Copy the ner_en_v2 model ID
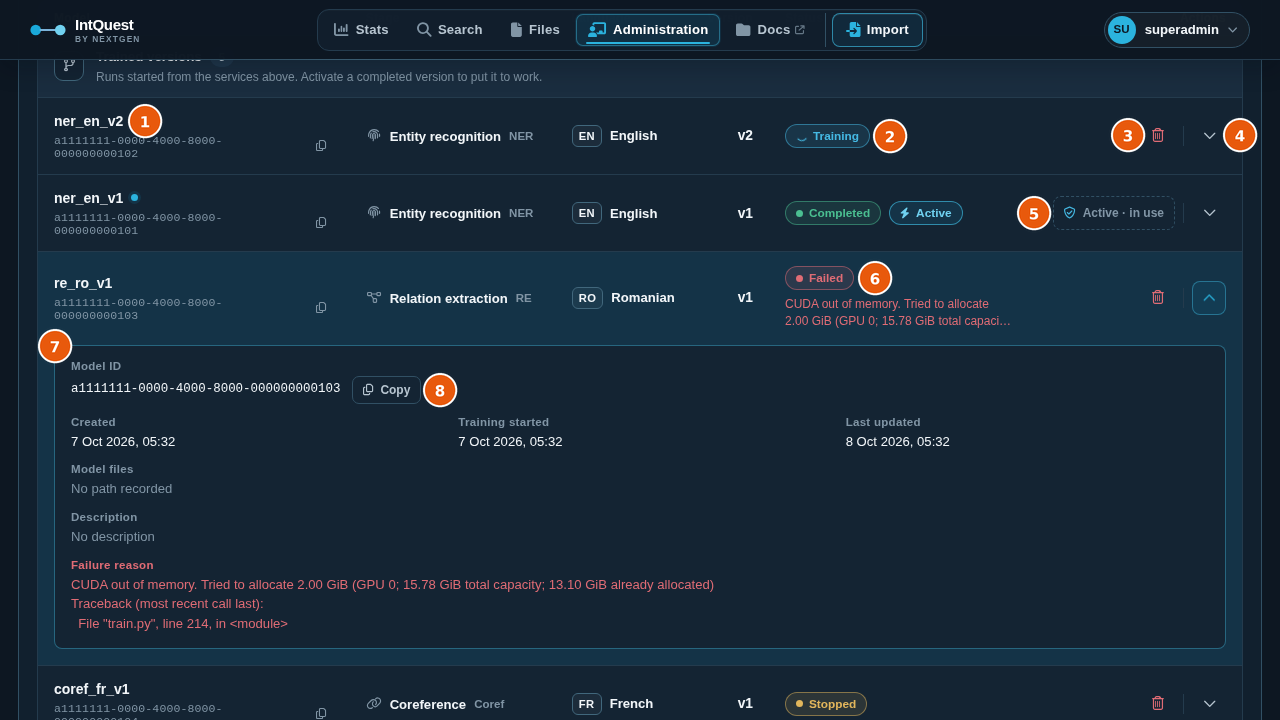 pyautogui.click(x=321, y=146)
